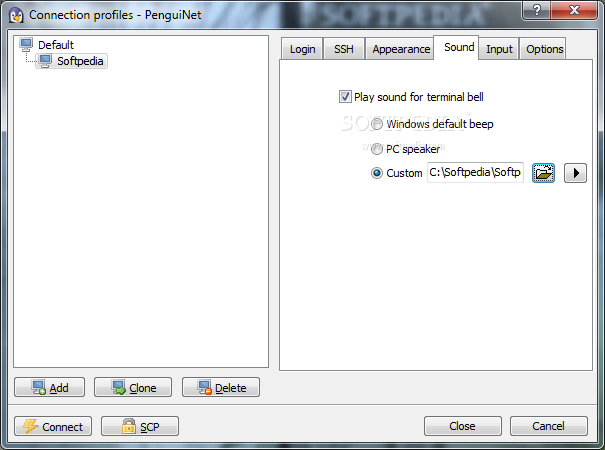Delete the selected profile
Image resolution: width=605 pixels, height=450 pixels.
pyautogui.click(x=221, y=387)
